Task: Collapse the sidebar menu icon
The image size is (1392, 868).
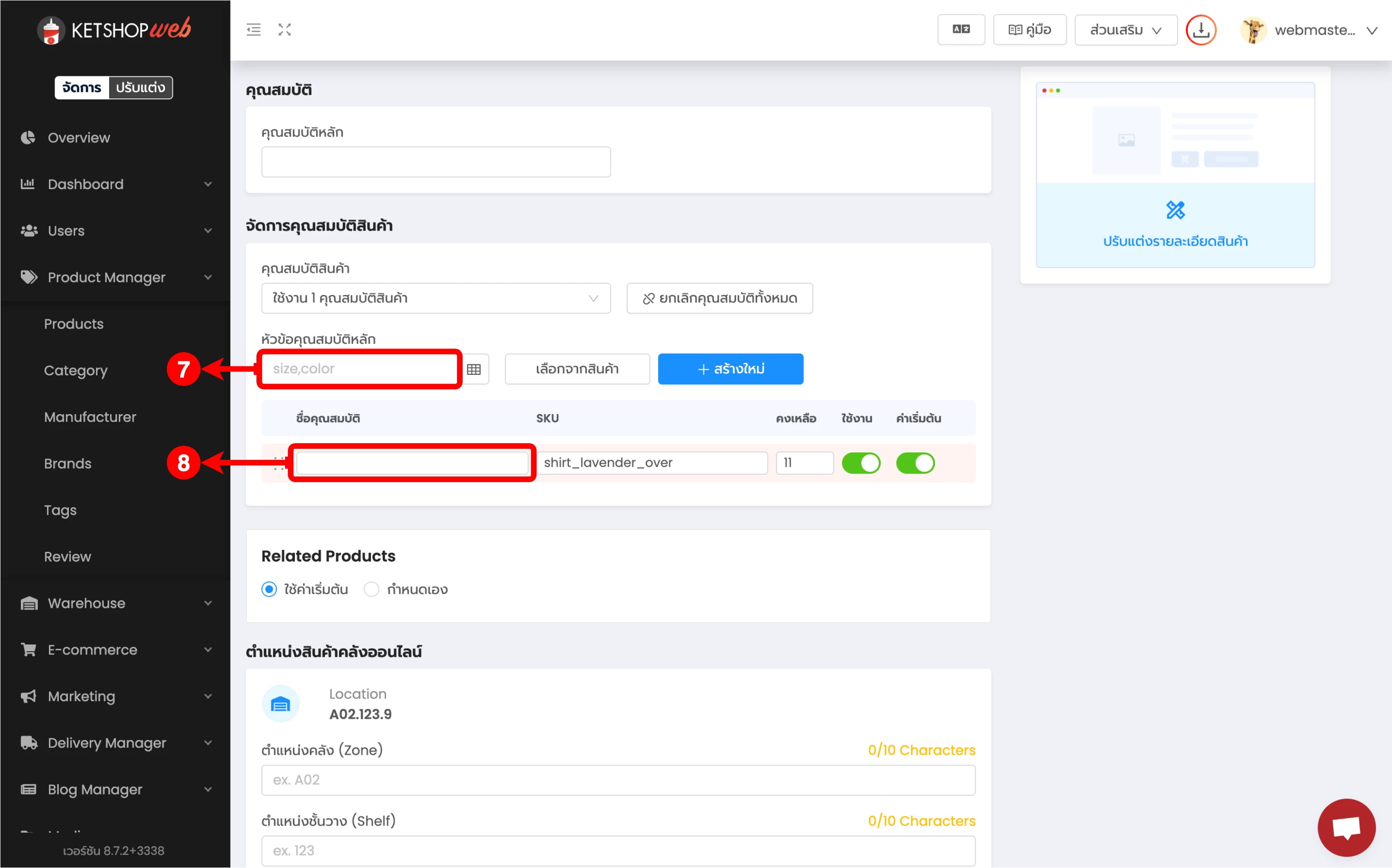Action: click(253, 30)
